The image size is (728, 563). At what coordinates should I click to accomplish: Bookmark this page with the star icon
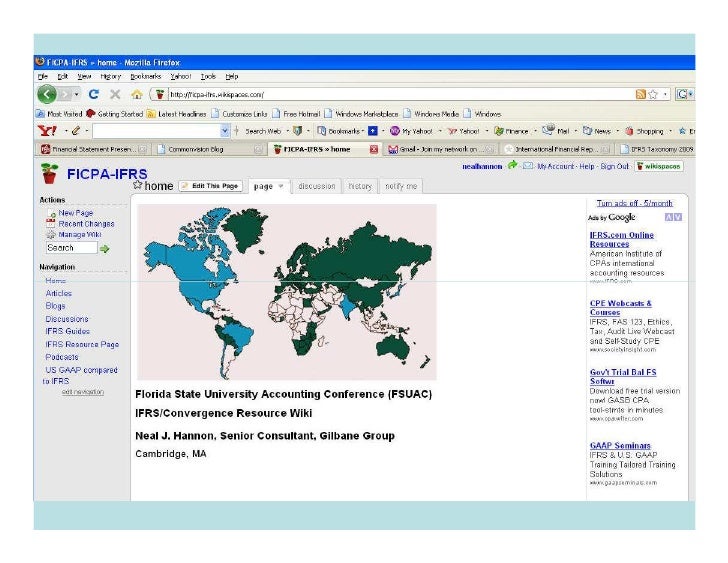point(653,94)
